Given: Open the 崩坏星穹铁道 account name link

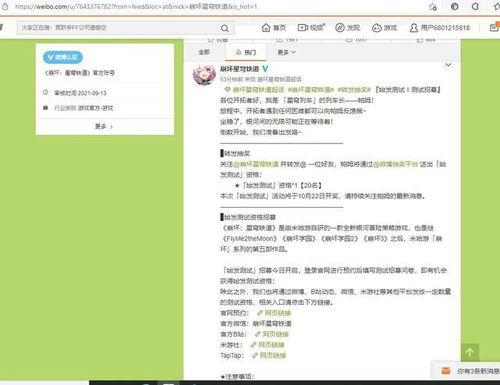Looking at the screenshot, I should (x=239, y=69).
